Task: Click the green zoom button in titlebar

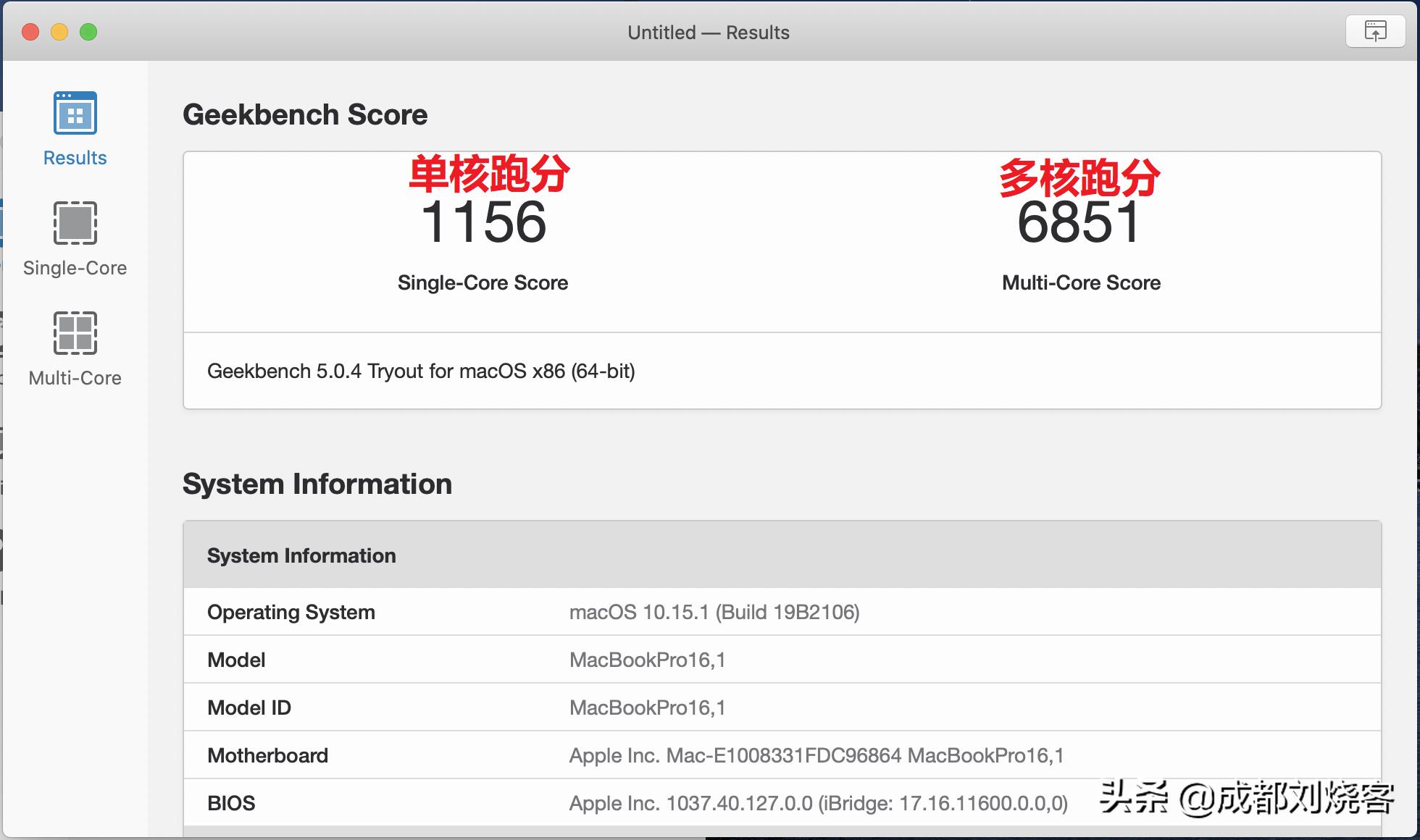Action: coord(88,32)
